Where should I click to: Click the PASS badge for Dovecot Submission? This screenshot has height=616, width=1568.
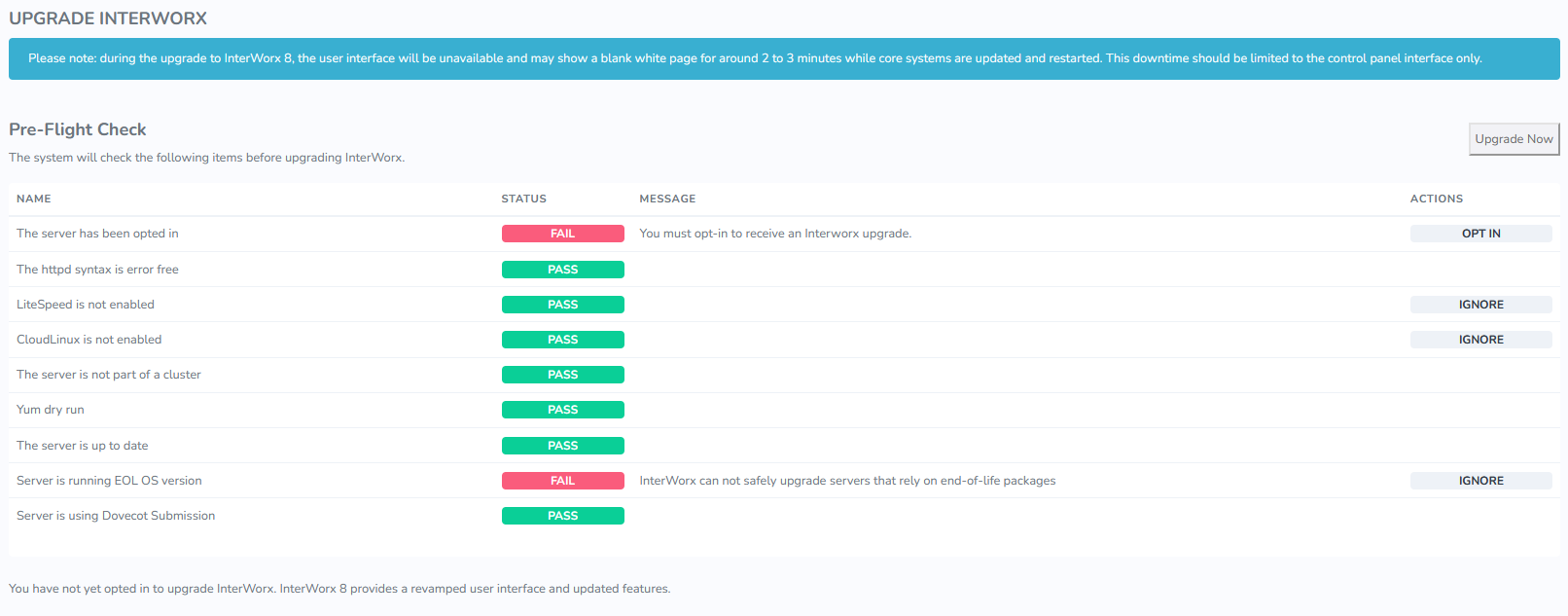tap(562, 516)
